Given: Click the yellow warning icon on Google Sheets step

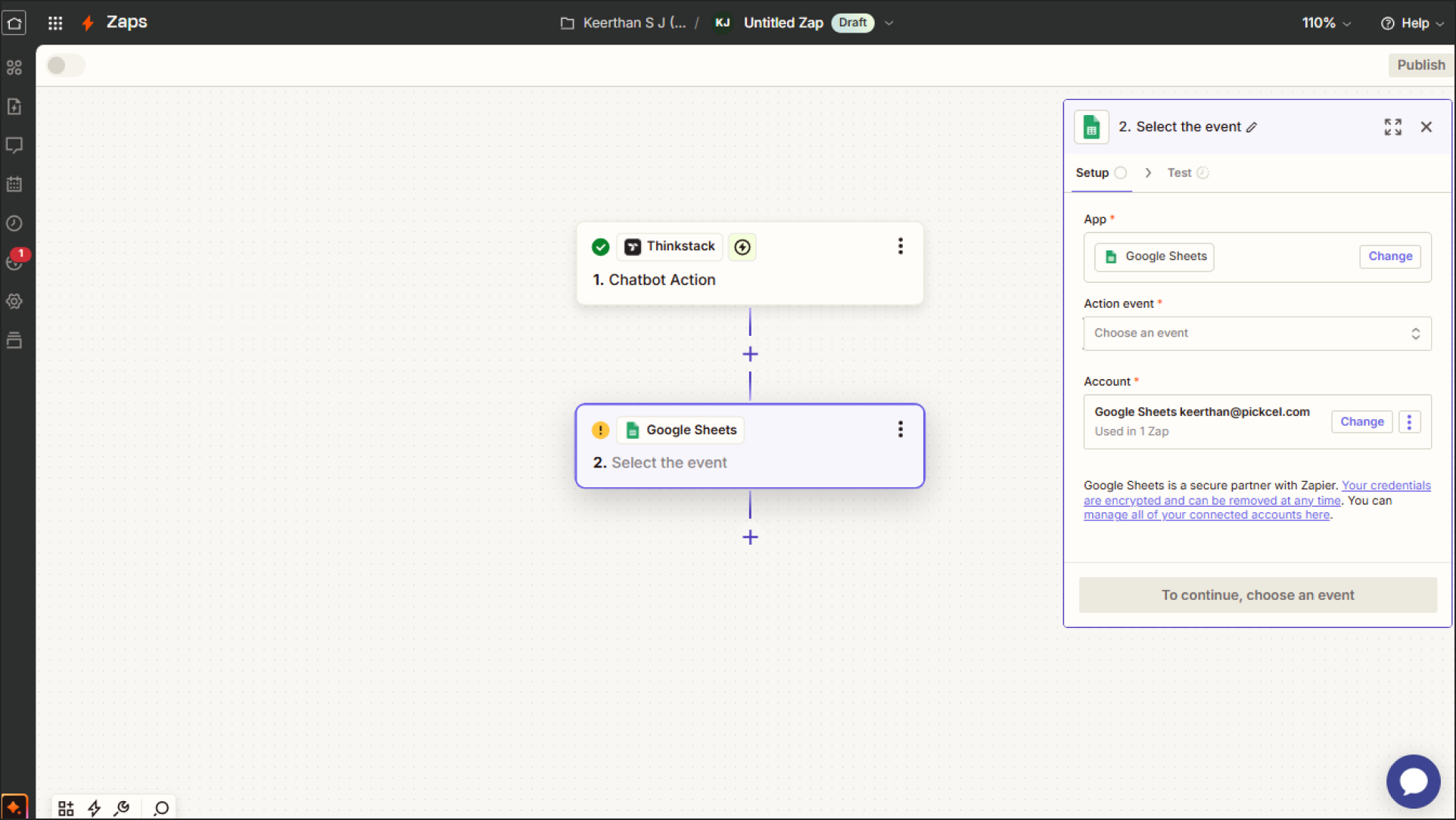Looking at the screenshot, I should click(600, 430).
